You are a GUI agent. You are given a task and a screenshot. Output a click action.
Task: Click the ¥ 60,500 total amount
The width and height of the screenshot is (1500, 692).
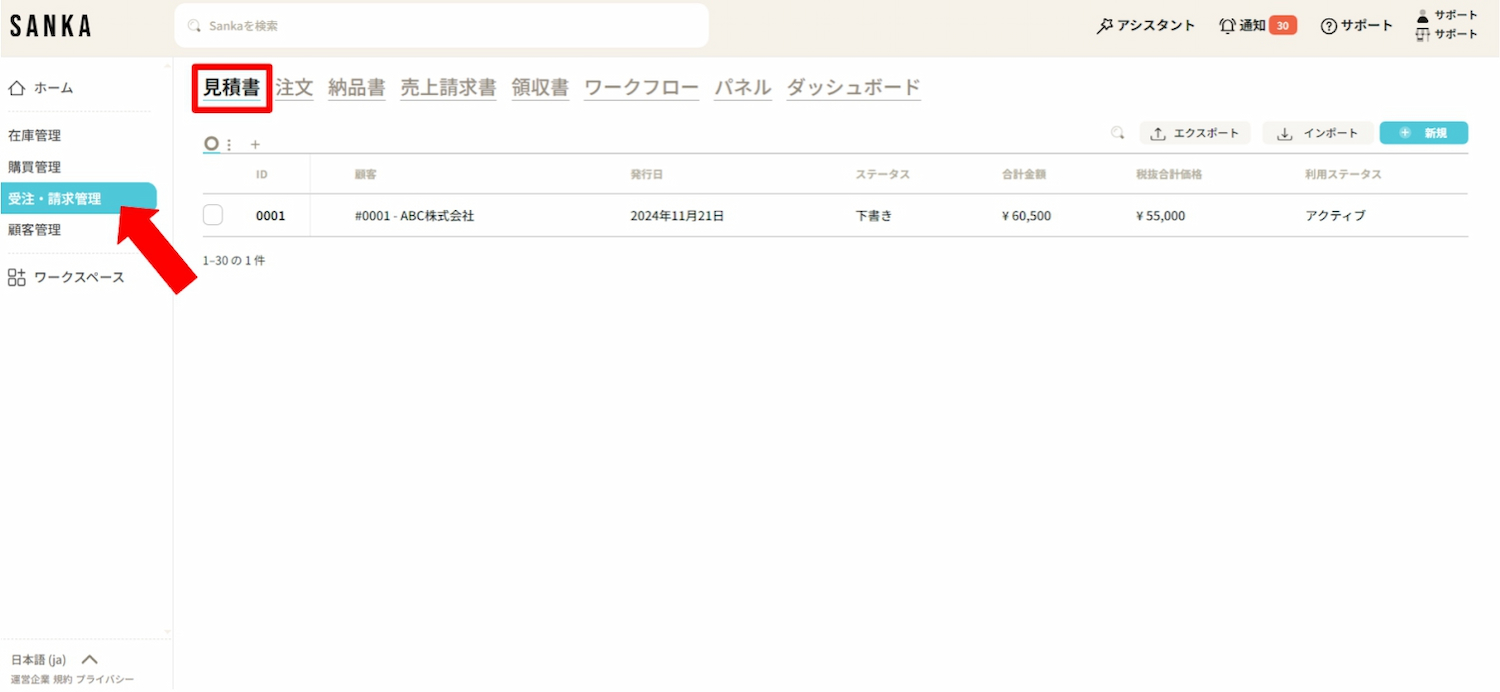1026,215
